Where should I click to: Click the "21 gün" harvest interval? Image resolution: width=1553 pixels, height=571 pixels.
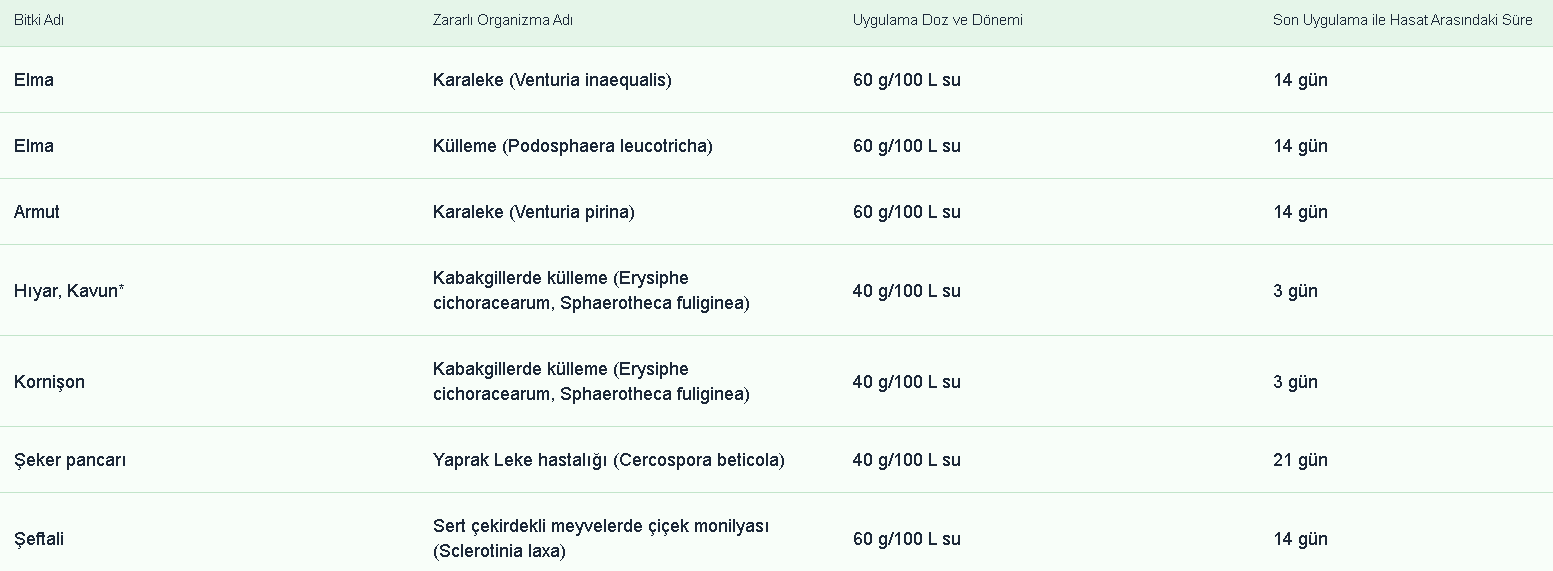pyautogui.click(x=1300, y=460)
